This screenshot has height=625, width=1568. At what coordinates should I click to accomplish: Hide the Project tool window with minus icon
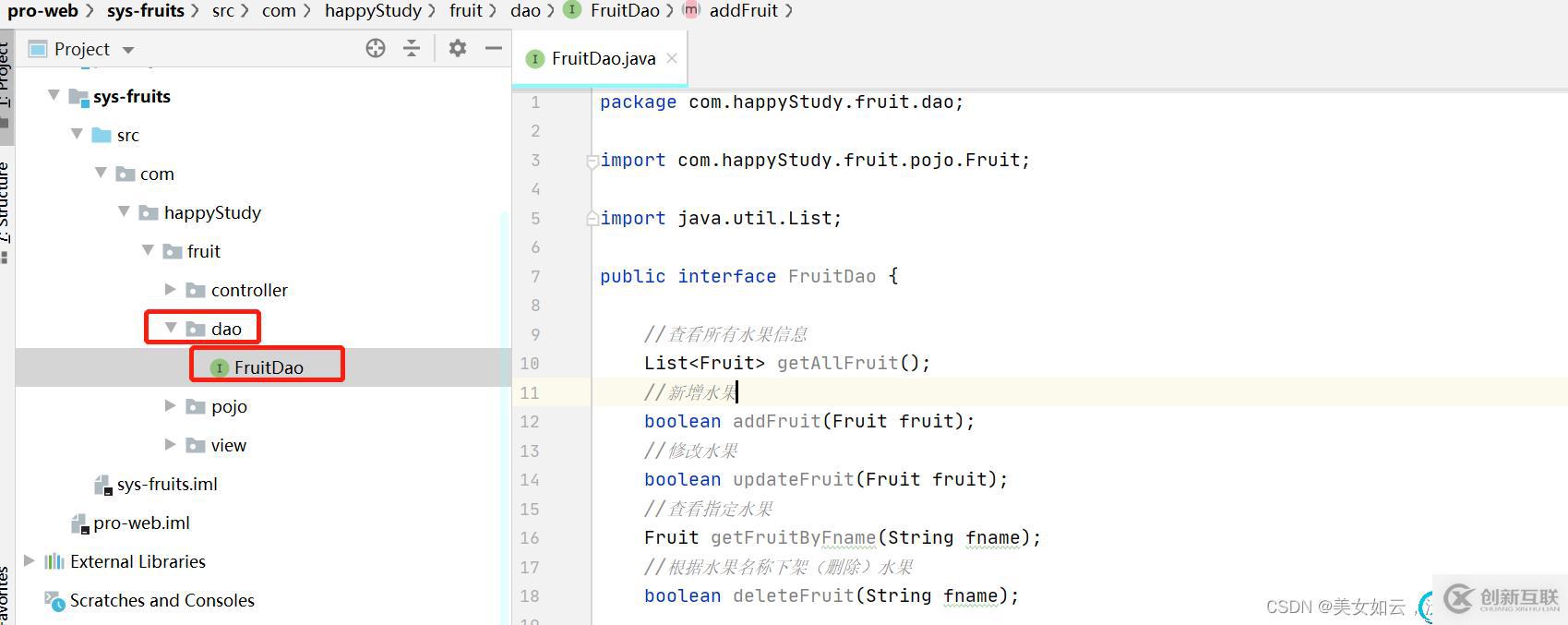tap(494, 49)
